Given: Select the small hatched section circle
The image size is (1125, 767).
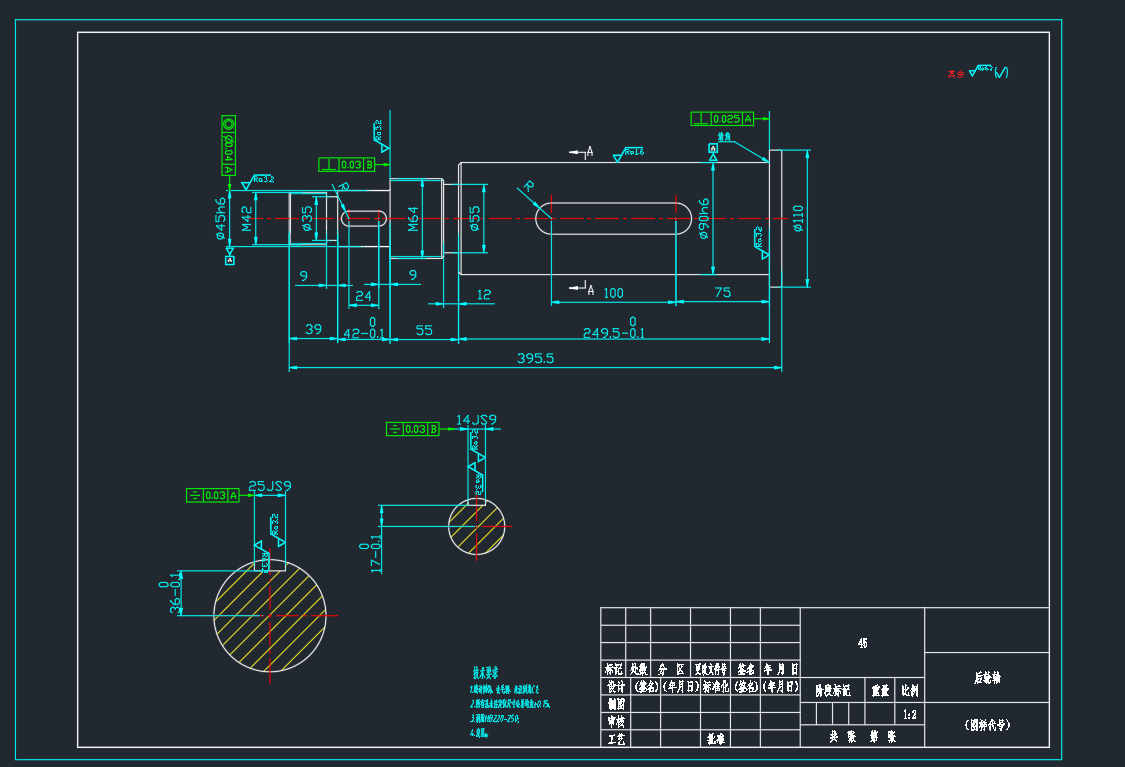Looking at the screenshot, I should click(476, 526).
